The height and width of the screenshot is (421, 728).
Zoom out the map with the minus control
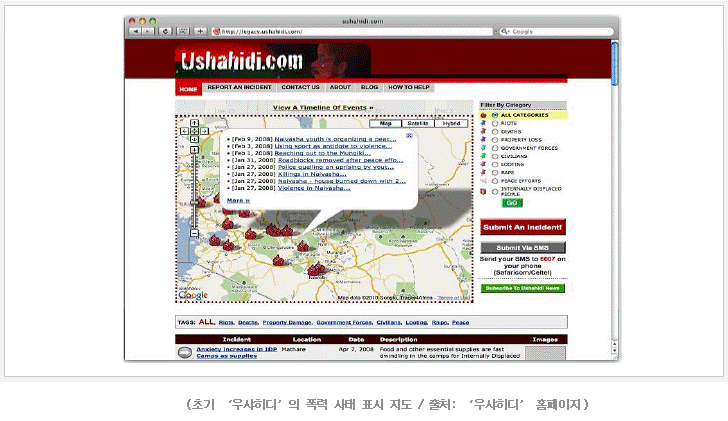tap(195, 233)
